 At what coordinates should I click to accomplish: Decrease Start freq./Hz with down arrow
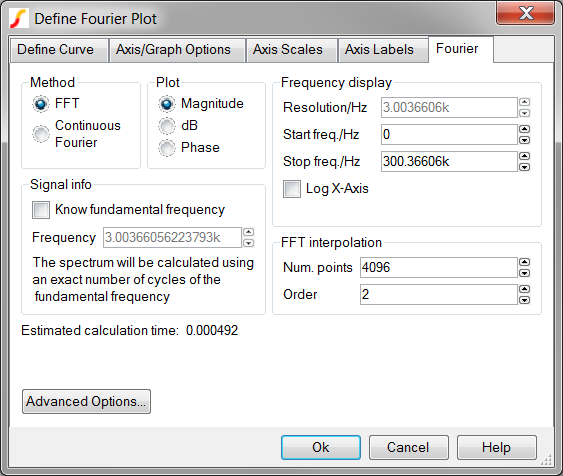point(525,140)
